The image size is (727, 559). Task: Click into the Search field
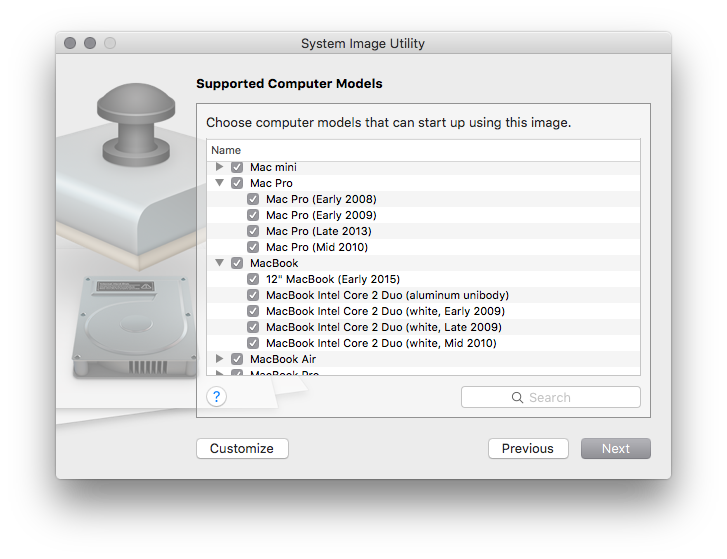[551, 398]
